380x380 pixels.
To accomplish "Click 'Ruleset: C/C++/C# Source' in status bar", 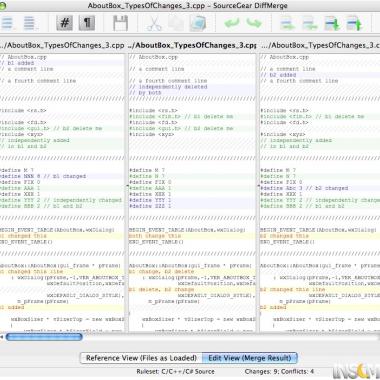I will coord(175,371).
